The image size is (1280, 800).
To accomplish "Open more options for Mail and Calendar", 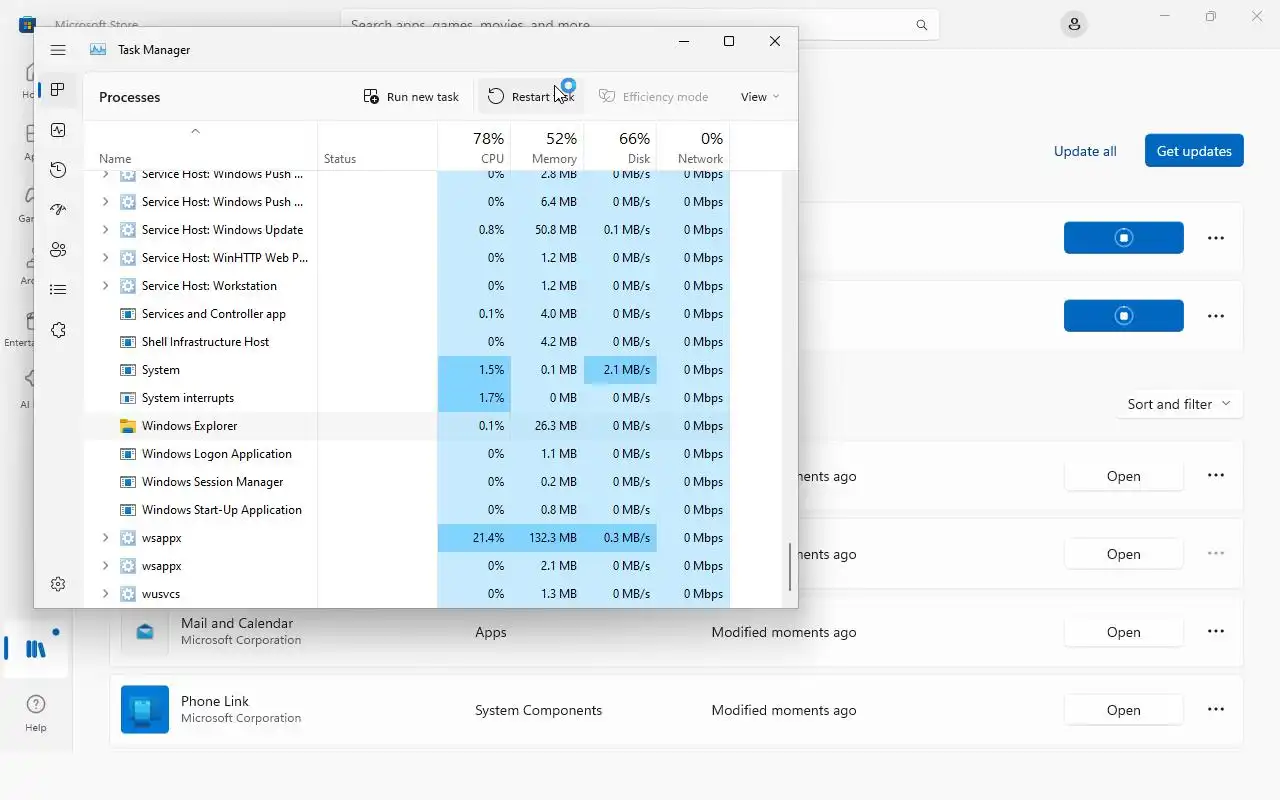I will click(1216, 632).
